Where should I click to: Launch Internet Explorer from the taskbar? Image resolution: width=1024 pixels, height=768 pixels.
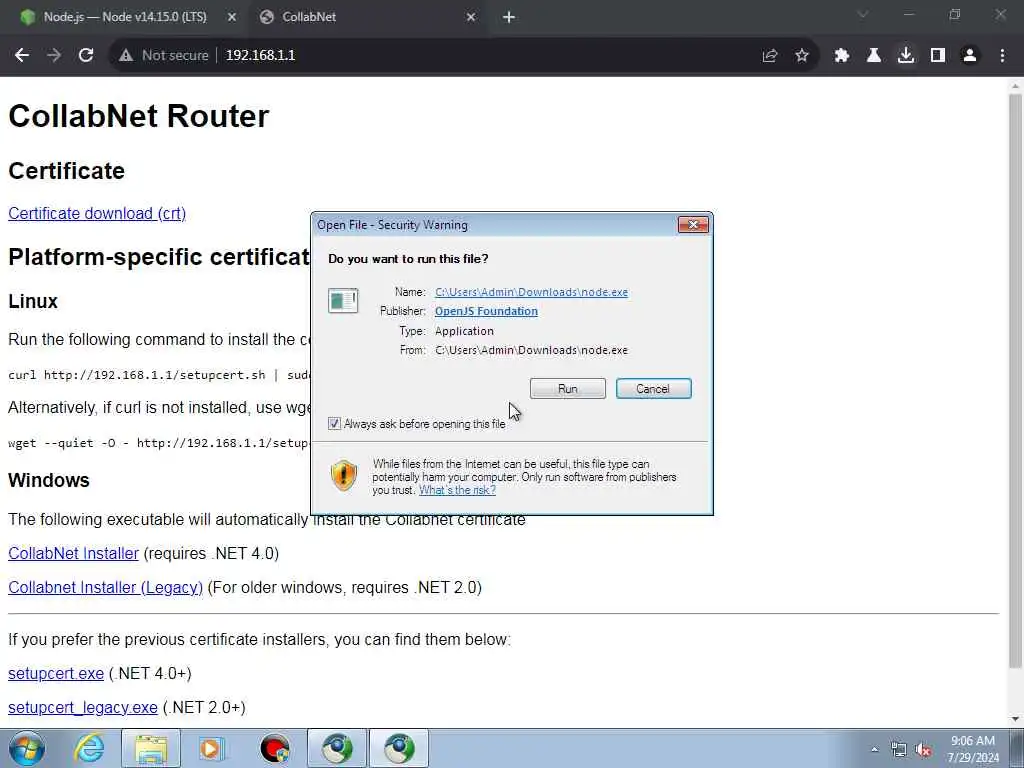coord(89,749)
